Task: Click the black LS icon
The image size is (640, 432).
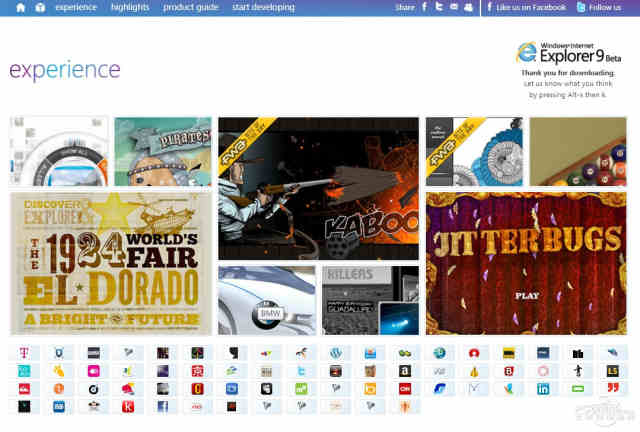Action: [x=613, y=371]
